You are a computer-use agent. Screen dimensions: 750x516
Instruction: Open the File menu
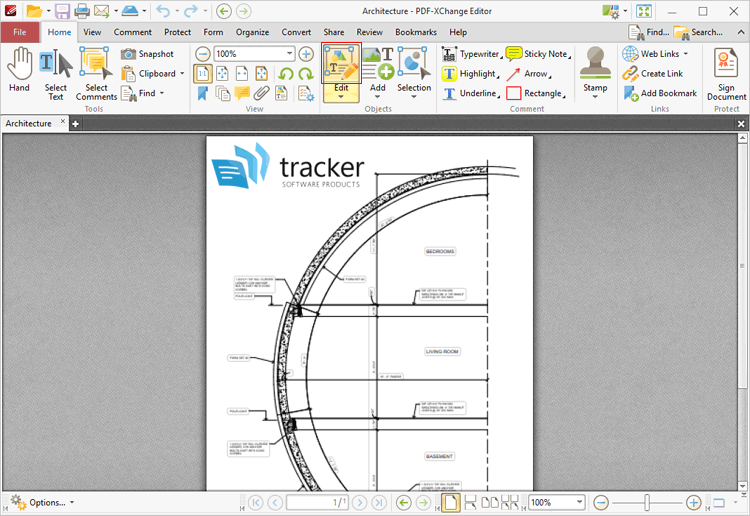pyautogui.click(x=20, y=32)
